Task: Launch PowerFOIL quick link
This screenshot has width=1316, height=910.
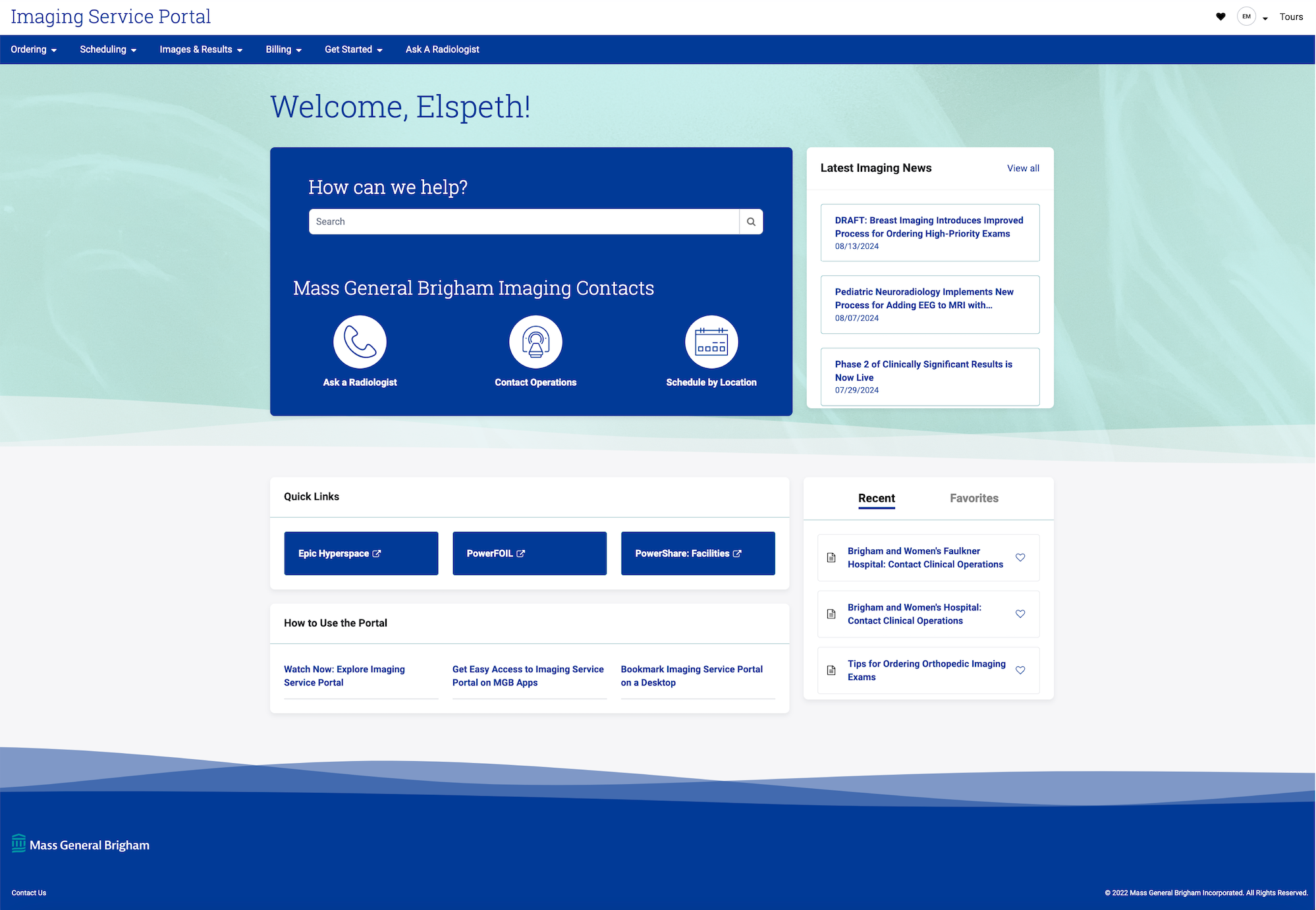Action: (530, 554)
